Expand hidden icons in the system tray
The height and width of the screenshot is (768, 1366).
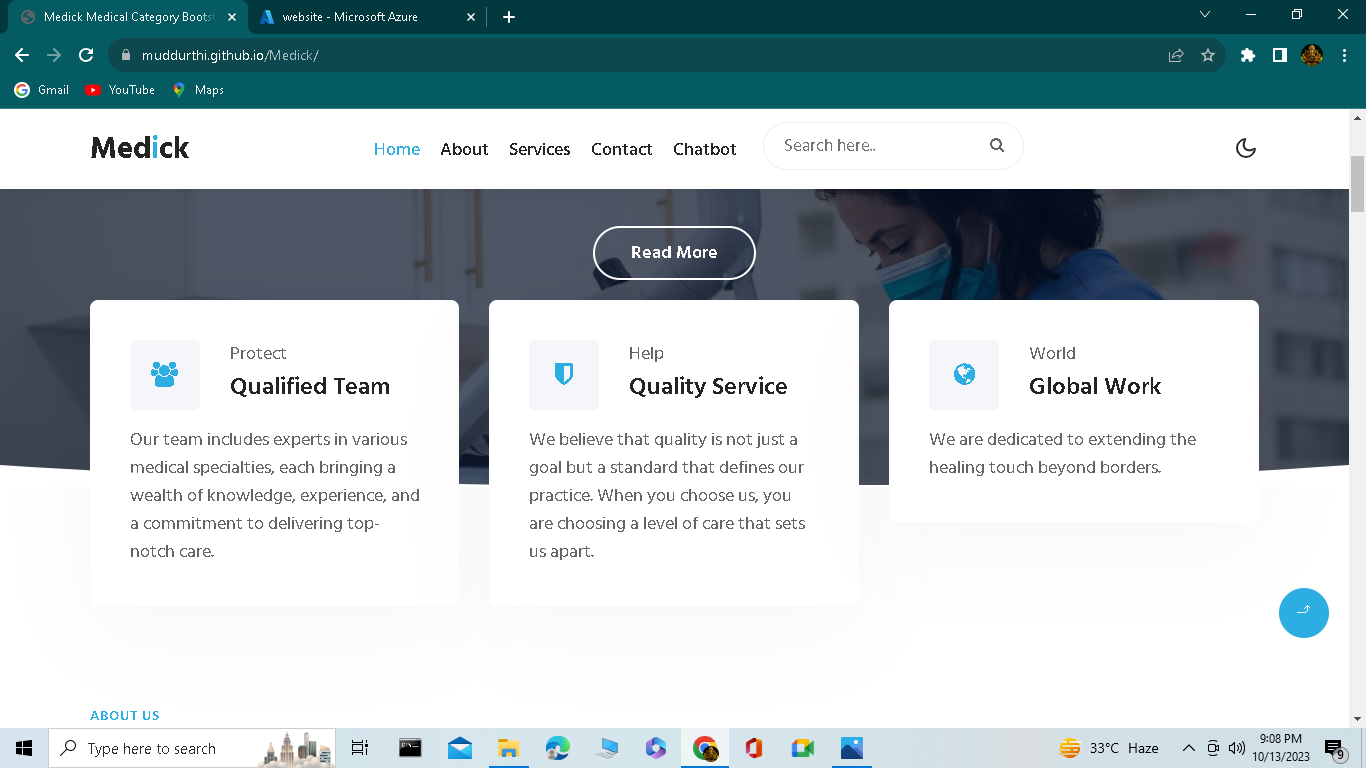point(1188,747)
